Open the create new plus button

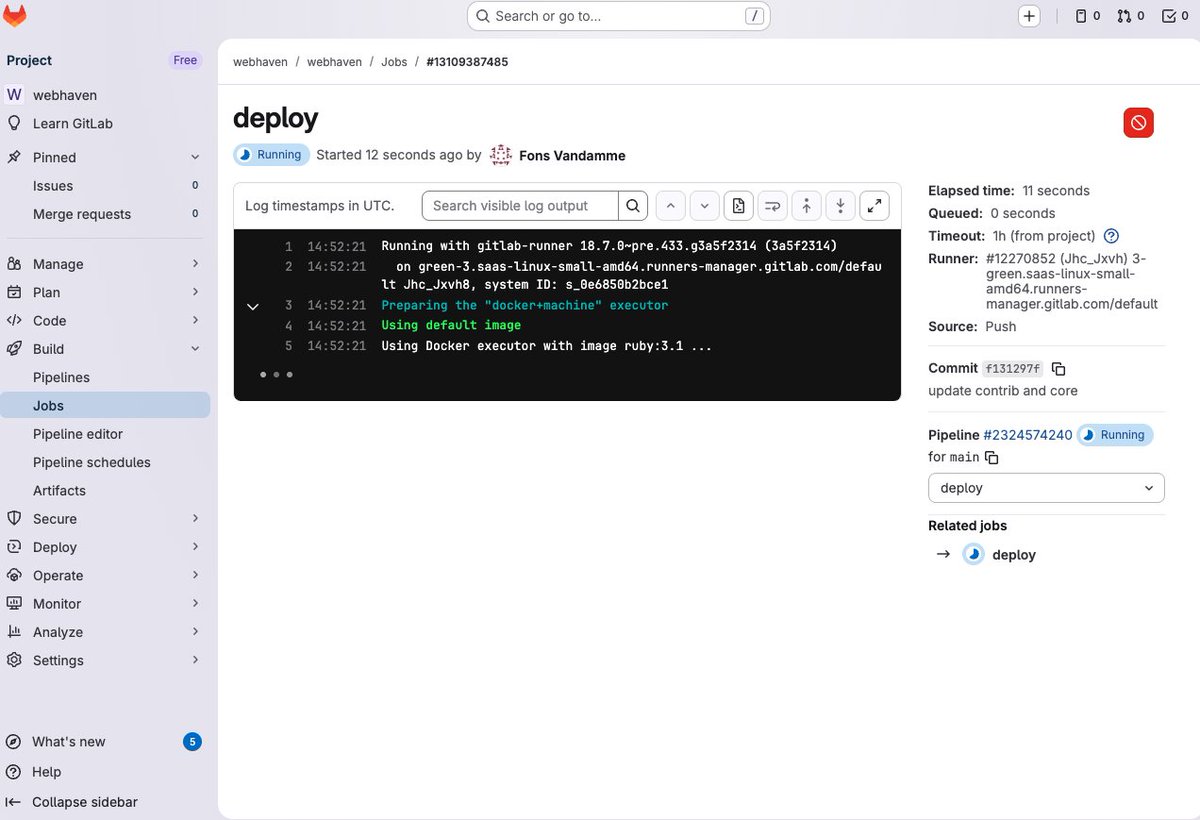point(1029,16)
